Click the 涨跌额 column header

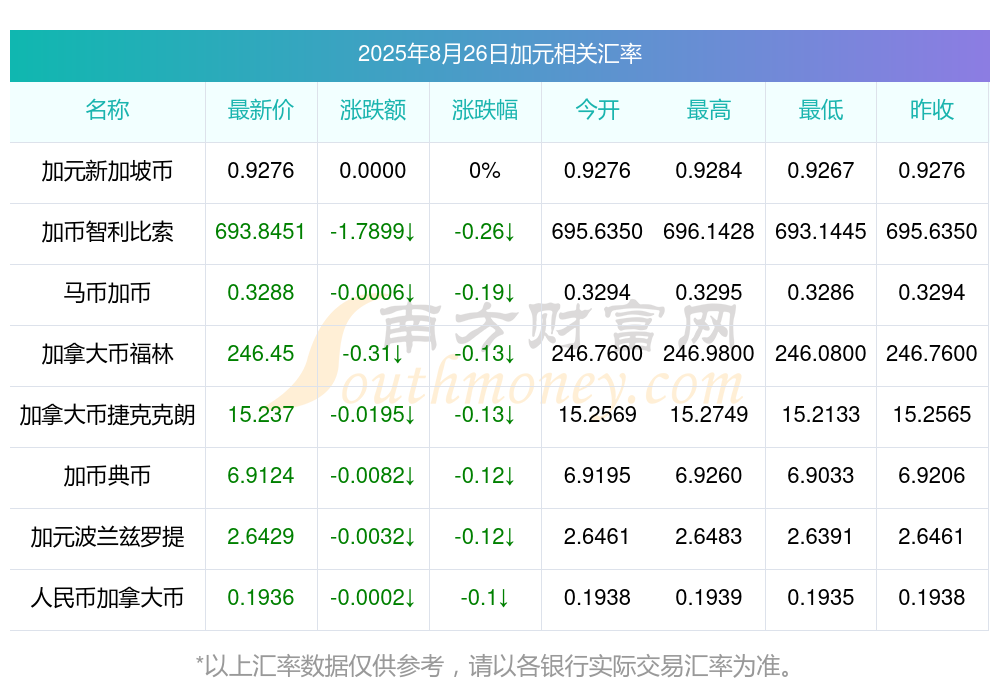(x=373, y=110)
